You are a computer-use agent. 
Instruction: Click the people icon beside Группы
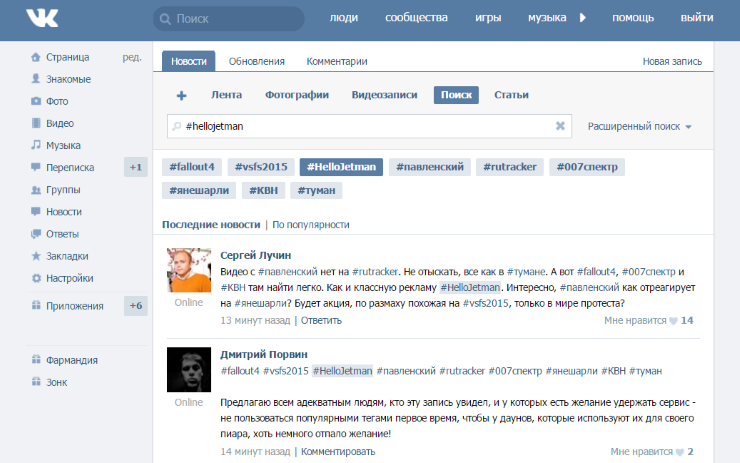(36, 190)
